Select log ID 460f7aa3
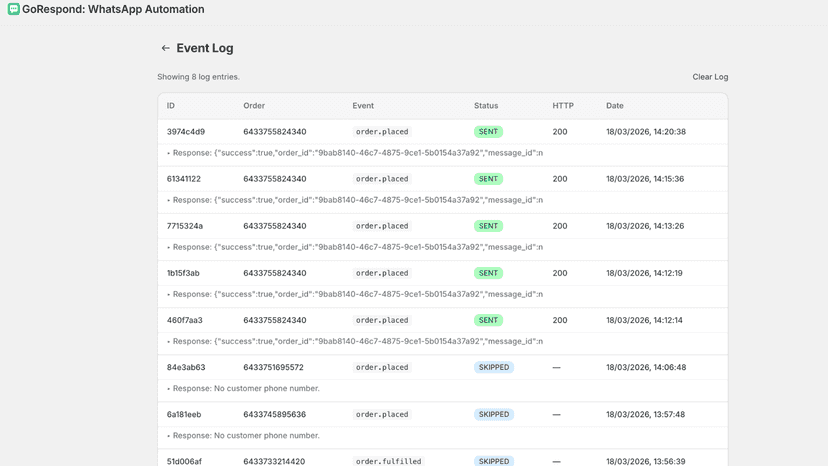The width and height of the screenshot is (828, 466). click(x=185, y=320)
